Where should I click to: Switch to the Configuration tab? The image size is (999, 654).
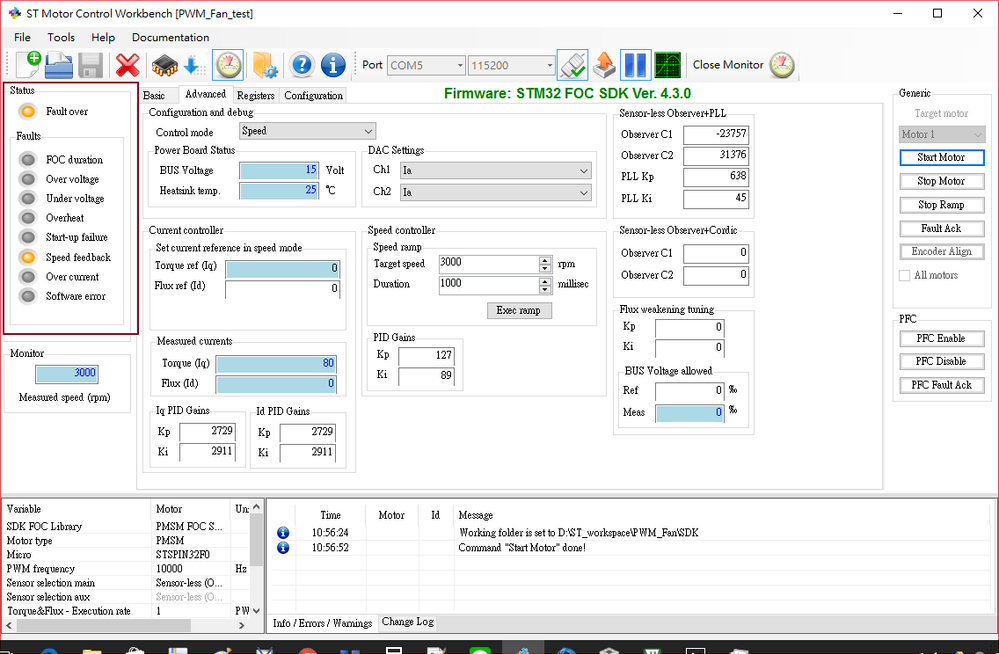[313, 96]
